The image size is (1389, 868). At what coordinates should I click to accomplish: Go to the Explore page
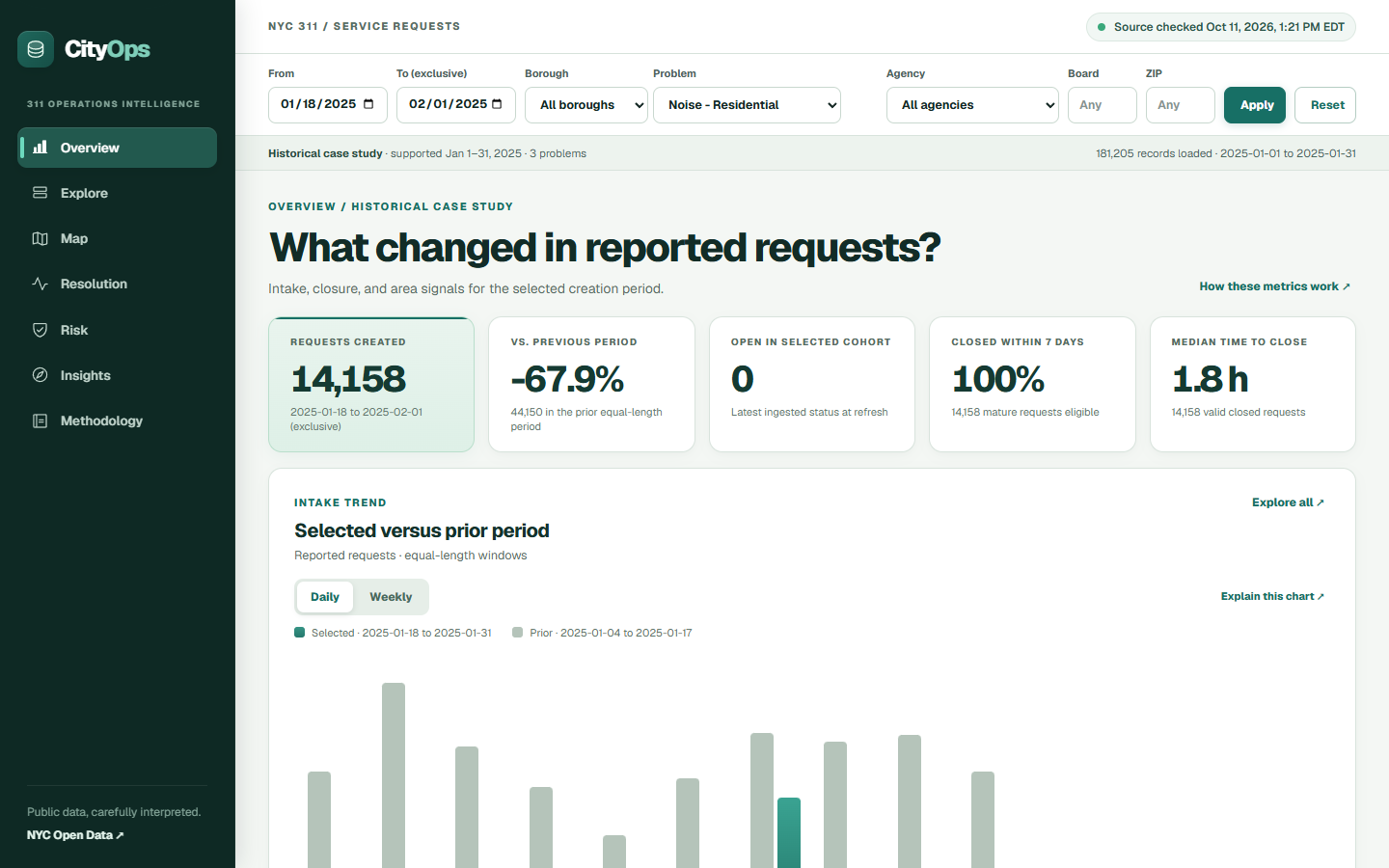tap(117, 193)
